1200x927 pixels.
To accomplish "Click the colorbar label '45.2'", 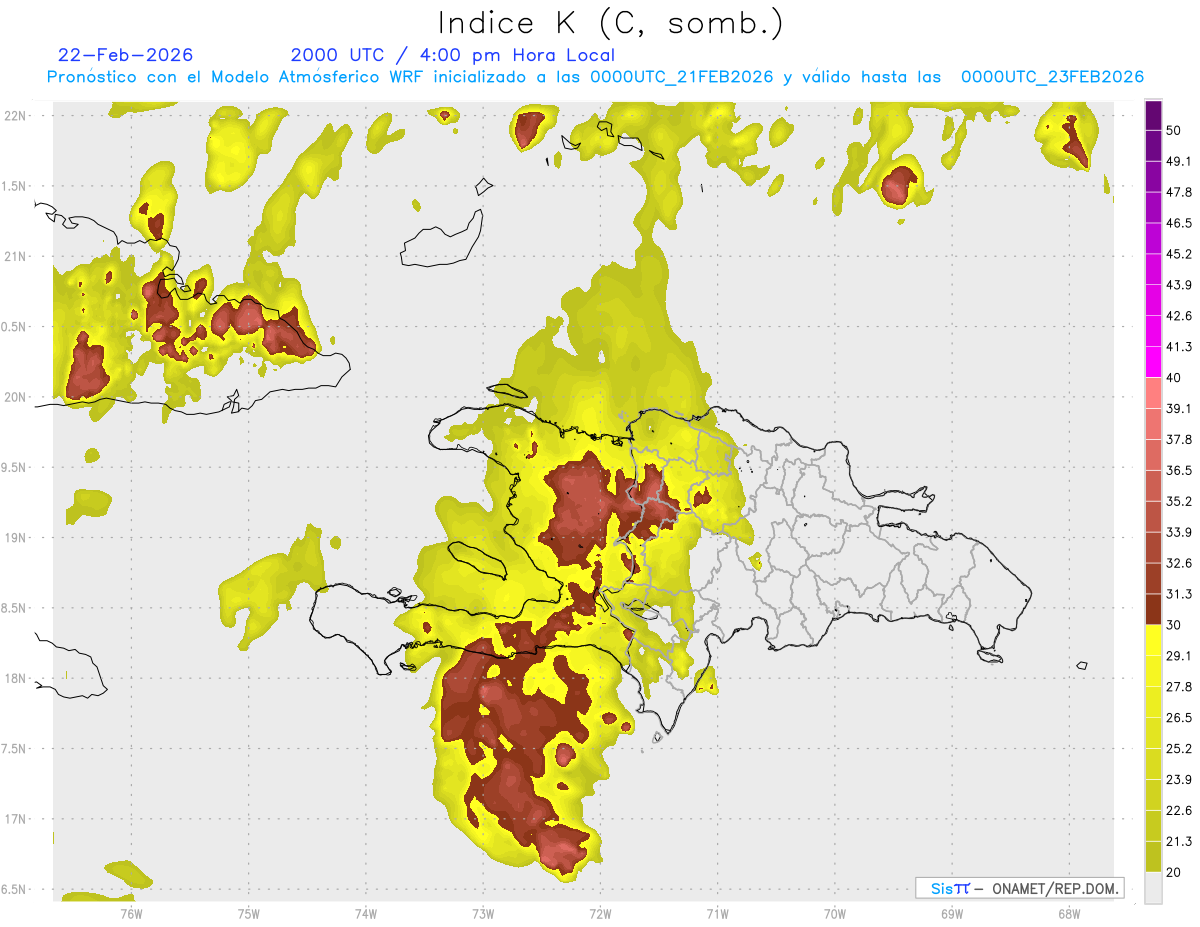I will [x=1180, y=254].
